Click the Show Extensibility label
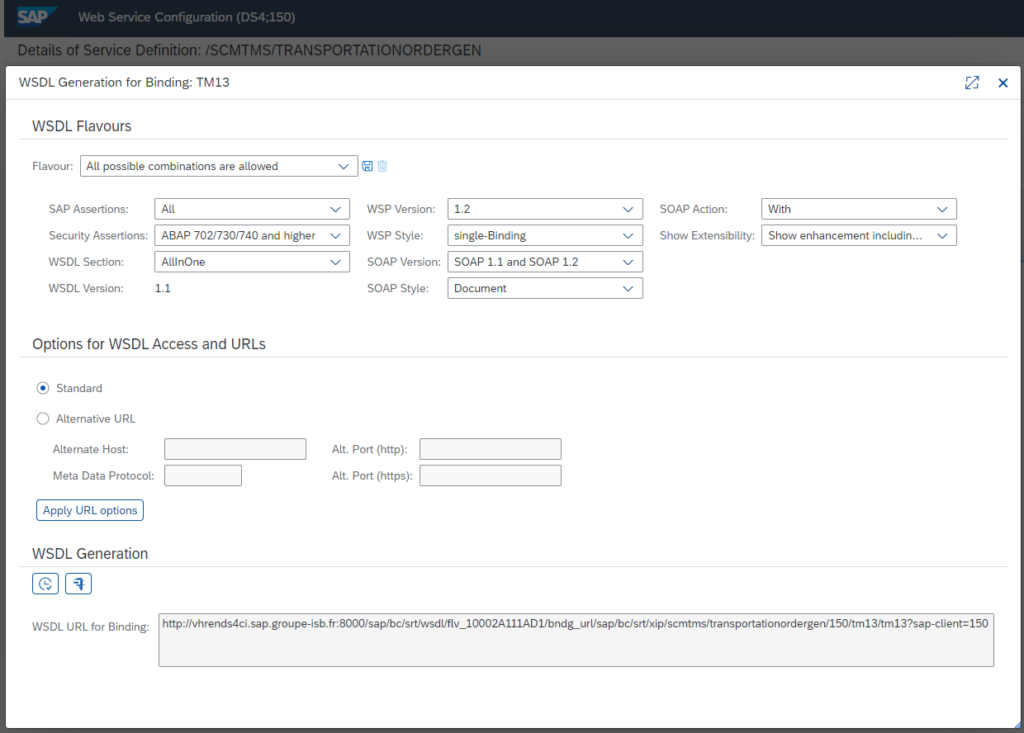This screenshot has width=1024, height=733. (x=707, y=235)
